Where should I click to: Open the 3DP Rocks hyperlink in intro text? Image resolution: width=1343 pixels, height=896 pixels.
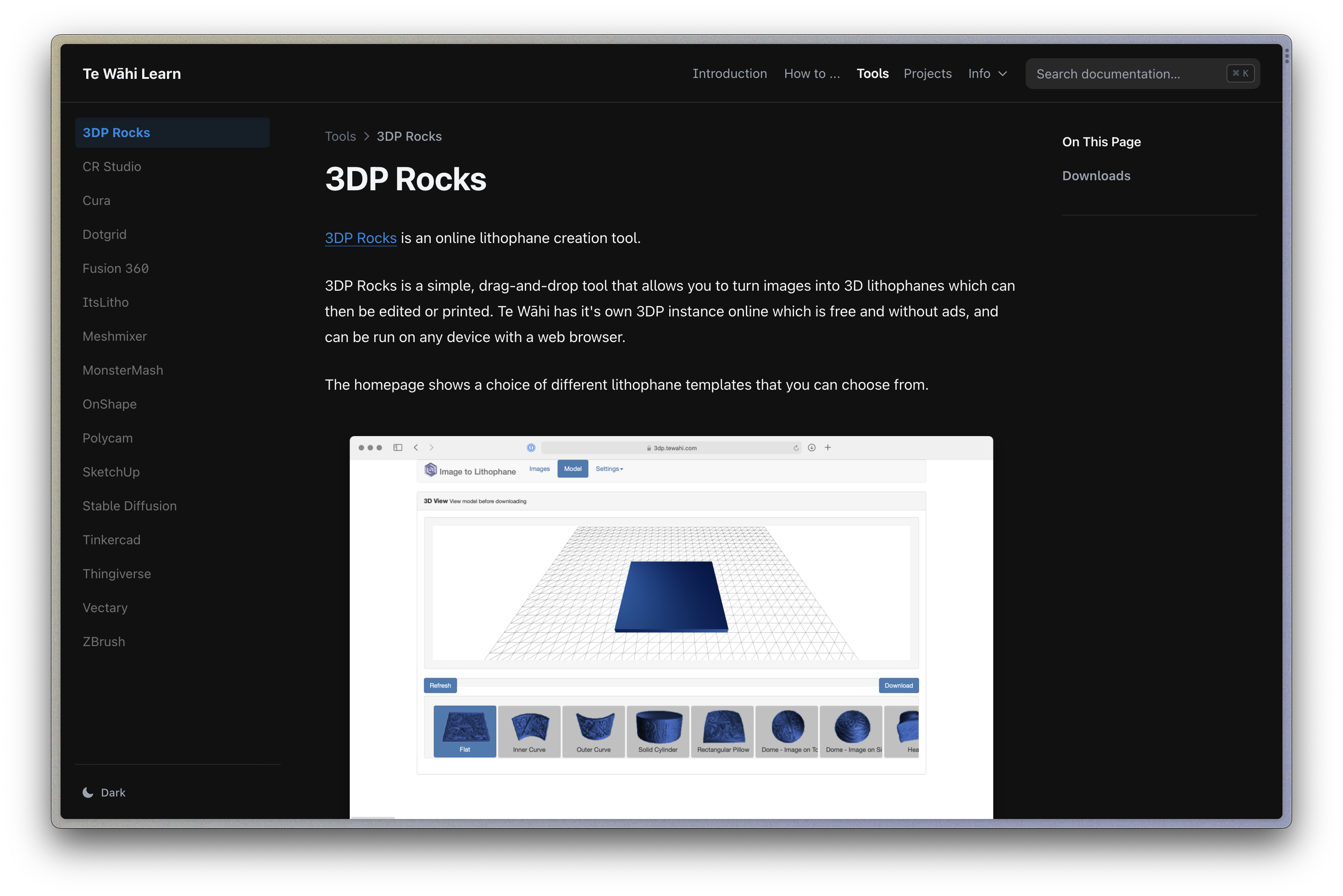361,238
